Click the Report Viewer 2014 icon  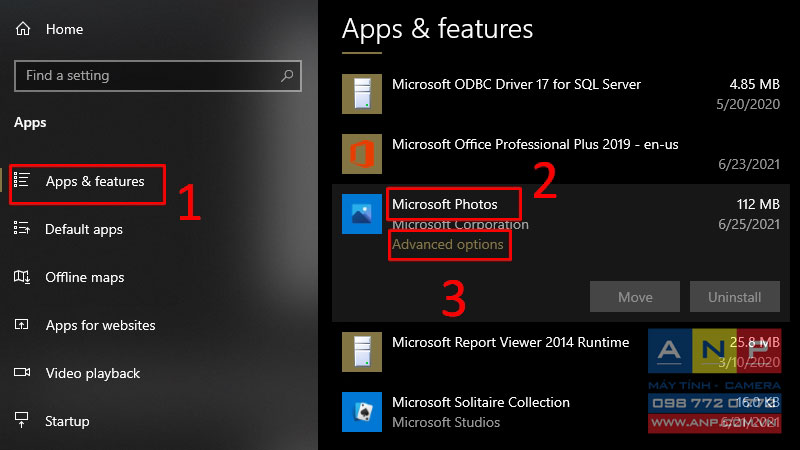[362, 352]
